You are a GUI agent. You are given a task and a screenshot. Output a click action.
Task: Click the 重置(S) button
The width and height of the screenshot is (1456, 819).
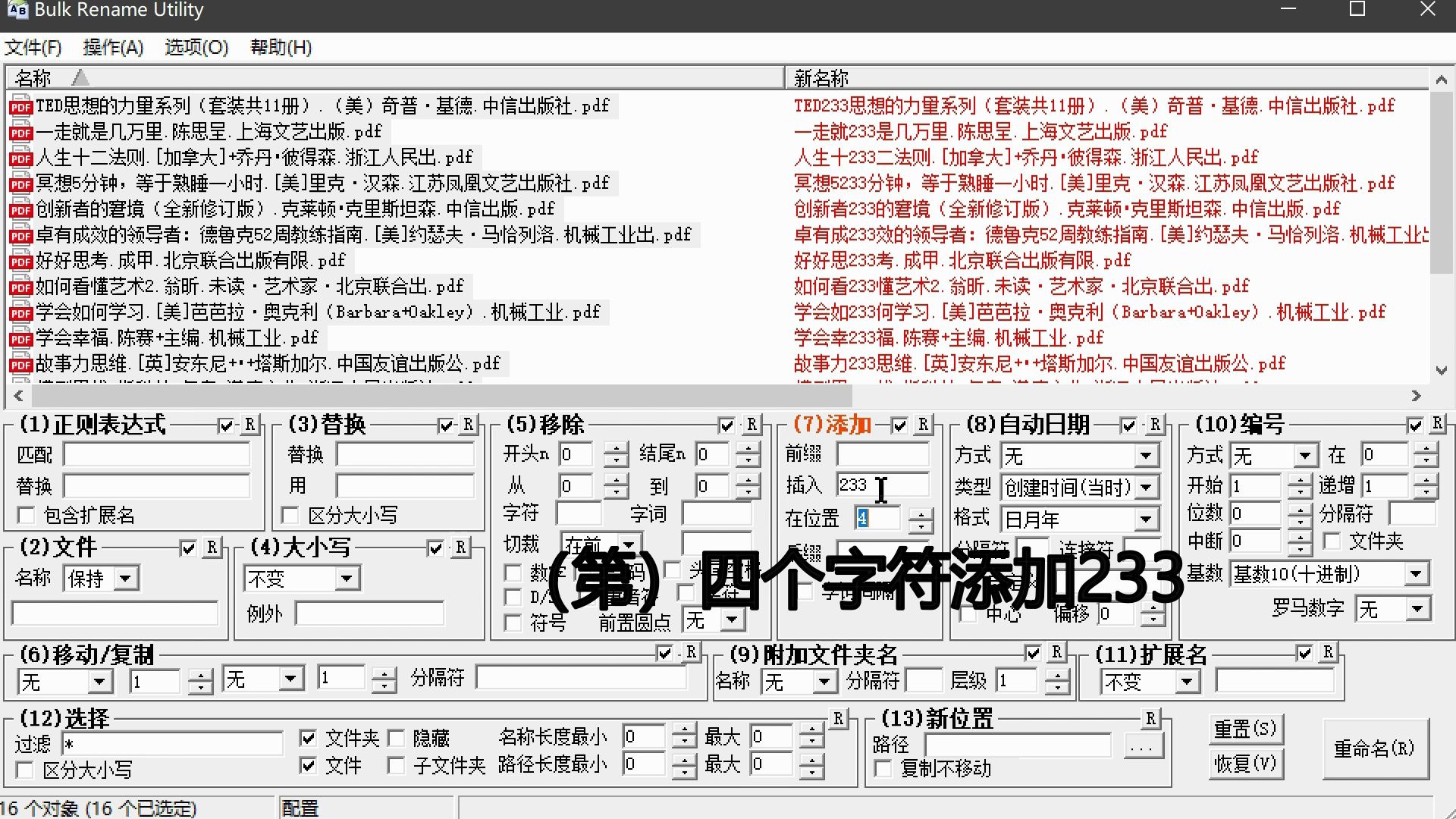click(x=1245, y=729)
